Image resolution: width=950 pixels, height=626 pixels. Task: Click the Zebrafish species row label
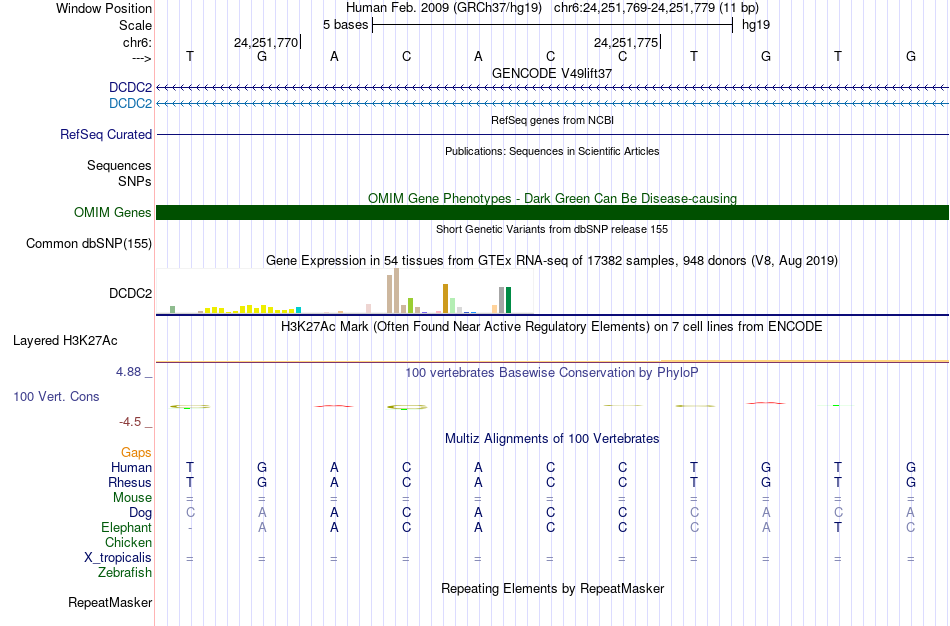[x=125, y=572]
